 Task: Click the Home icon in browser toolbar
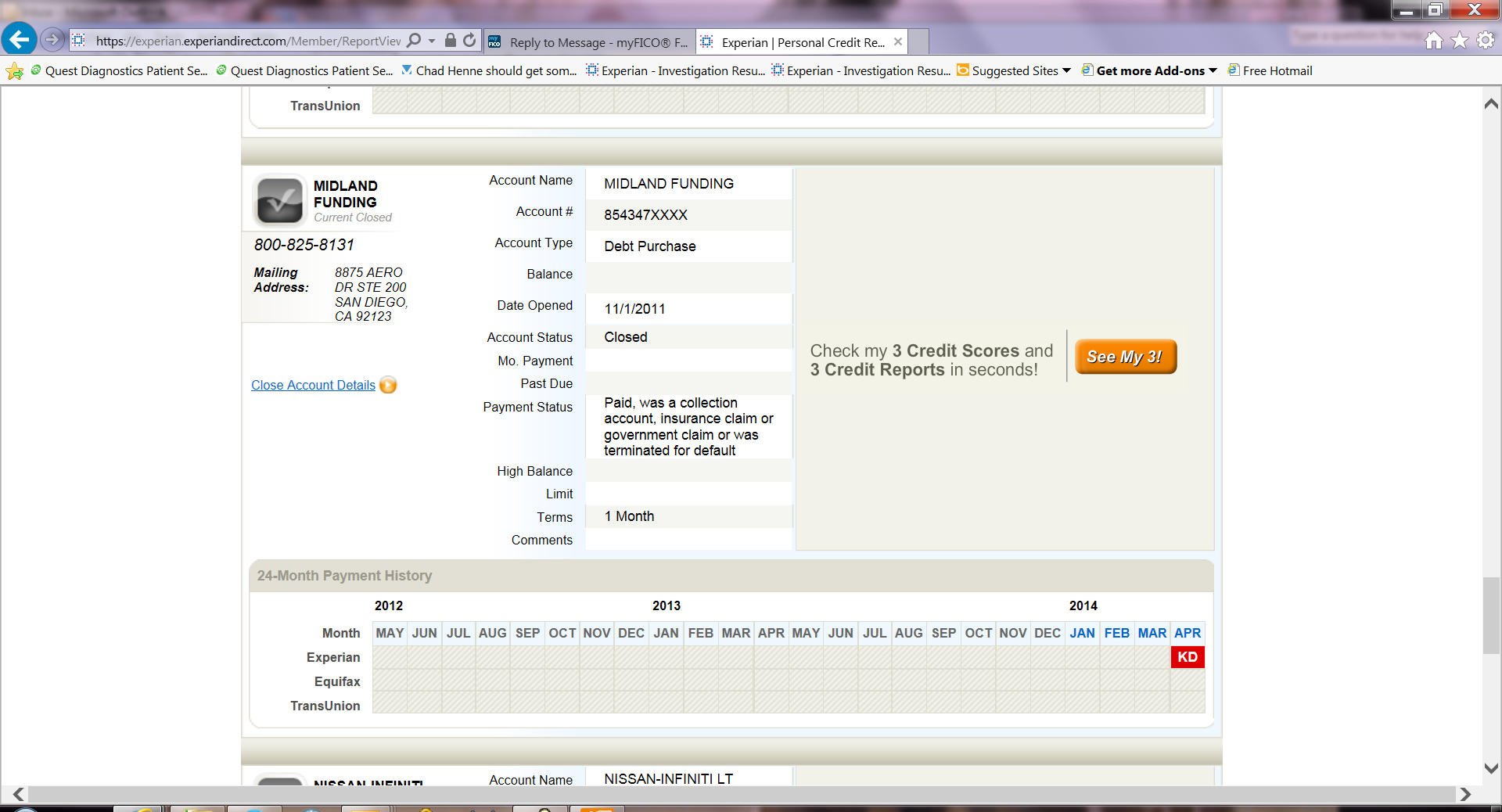tap(1434, 41)
